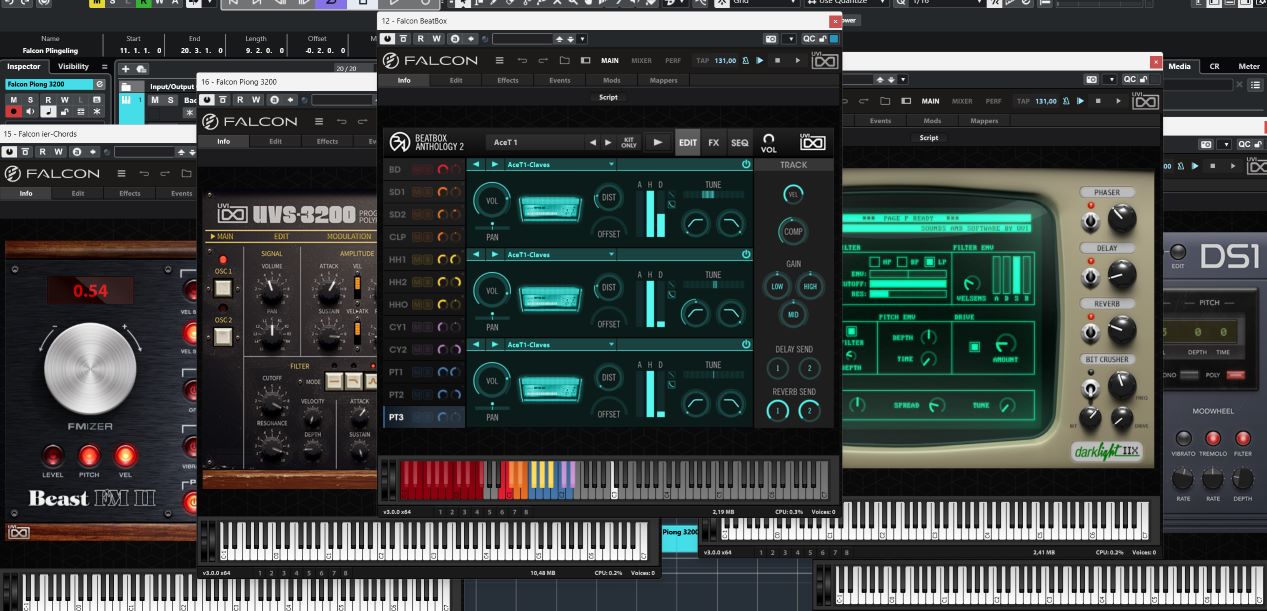Click the Script button in Falcon BeatBox
Image resolution: width=1267 pixels, height=611 pixels.
pos(608,97)
